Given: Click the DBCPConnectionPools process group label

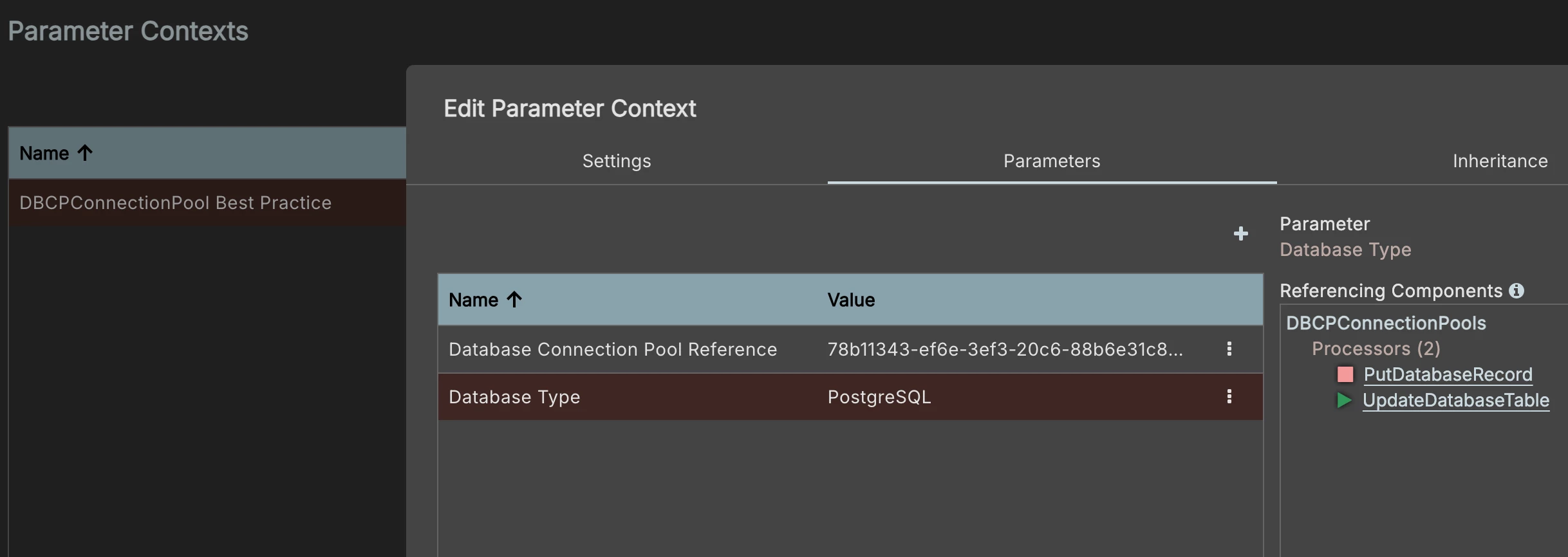Looking at the screenshot, I should (1386, 323).
